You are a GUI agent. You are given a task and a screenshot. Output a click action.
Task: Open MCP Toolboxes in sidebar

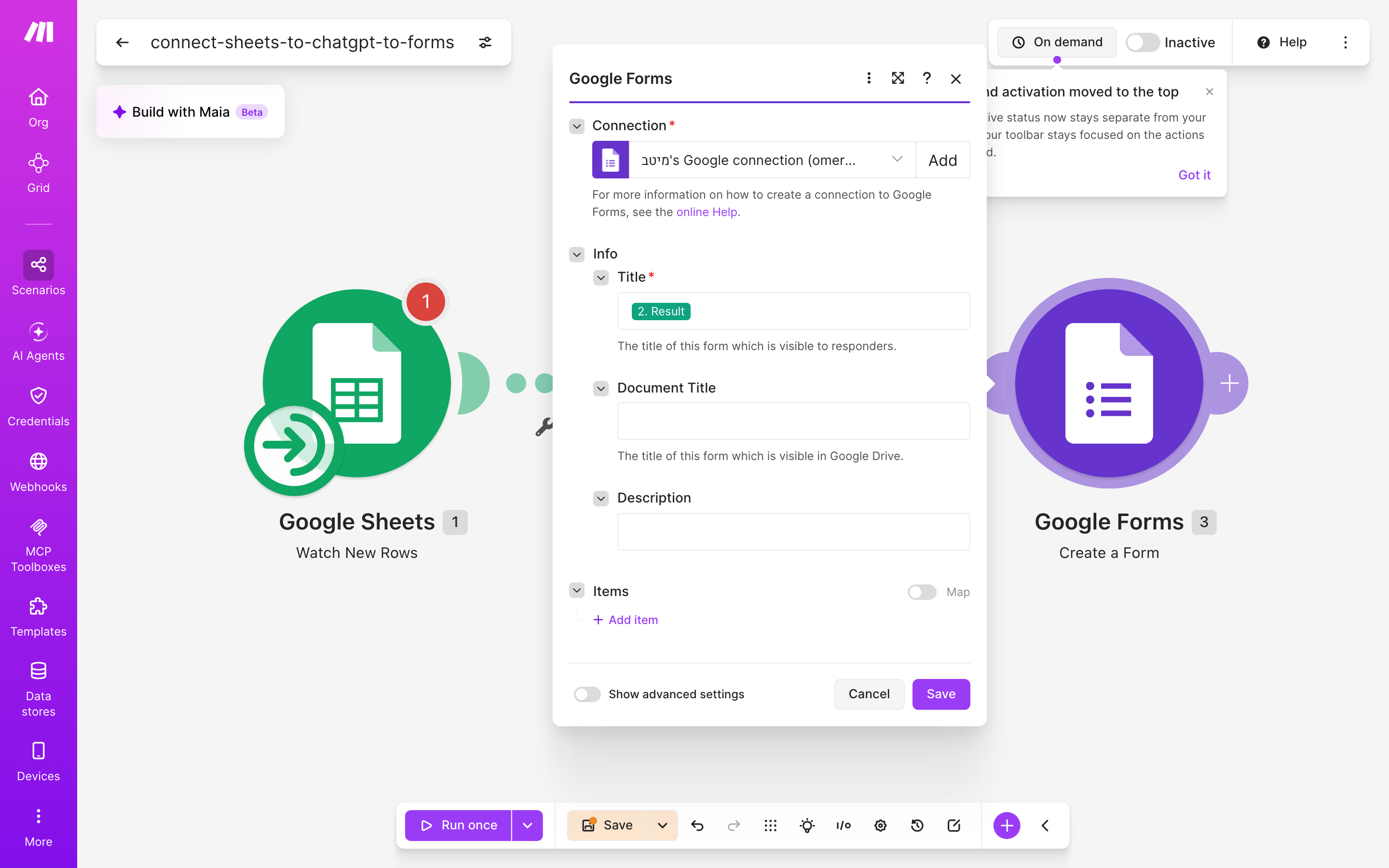39,544
